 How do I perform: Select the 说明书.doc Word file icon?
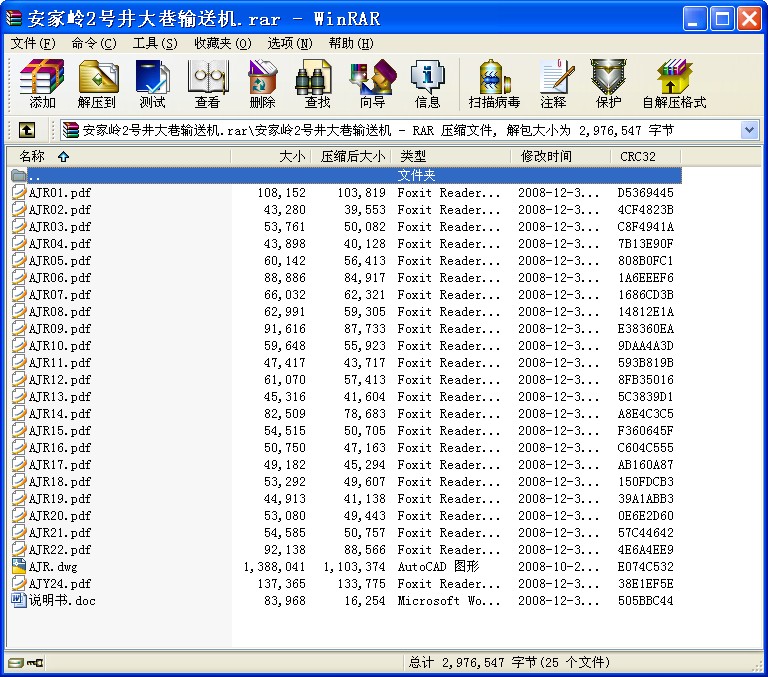(x=19, y=601)
